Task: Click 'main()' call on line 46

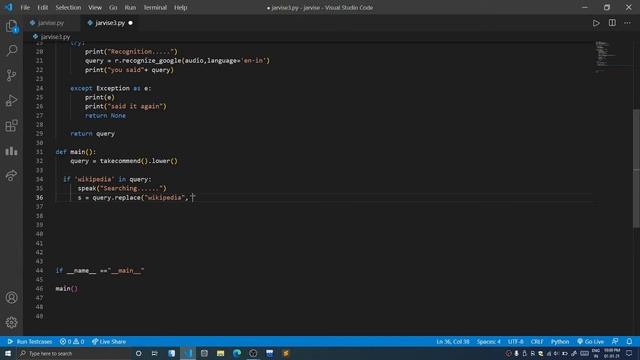Action: point(67,289)
